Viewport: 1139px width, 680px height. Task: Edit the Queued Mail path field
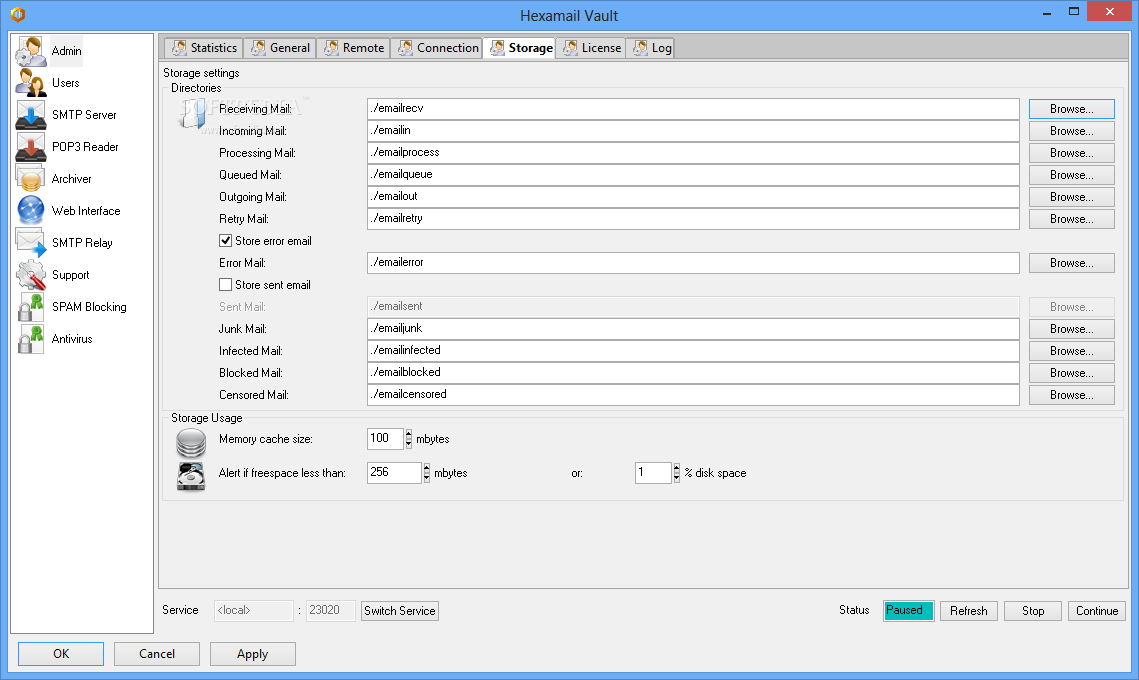click(x=693, y=174)
